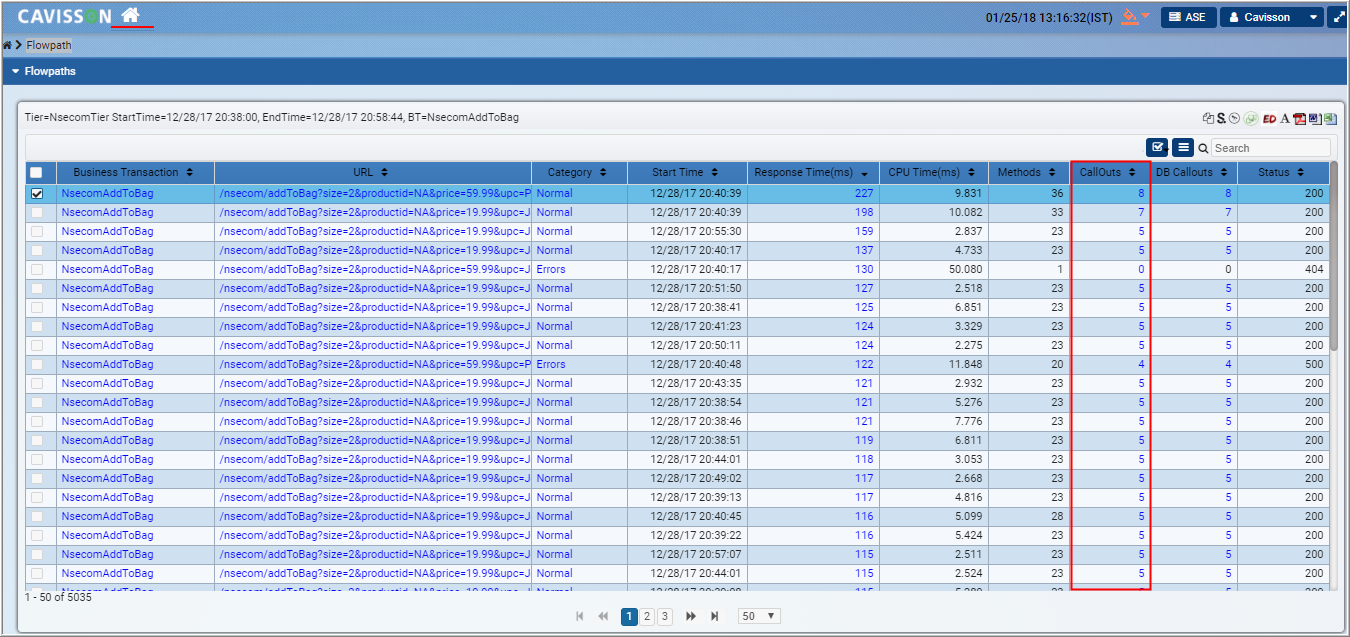This screenshot has height=637, width=1350.
Task: Go to the Cavisson home icon
Action: [130, 15]
